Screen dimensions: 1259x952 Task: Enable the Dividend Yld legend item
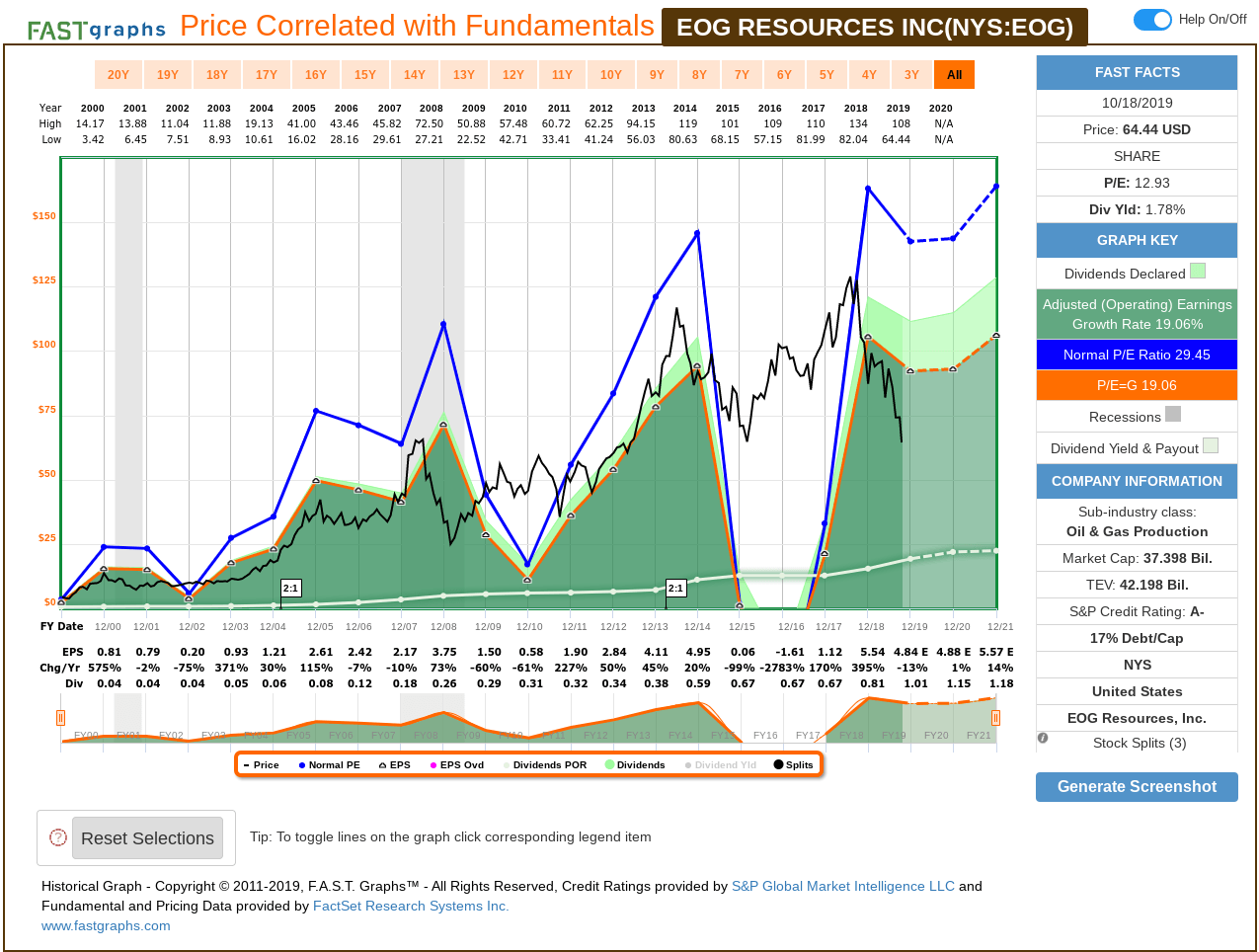click(x=721, y=764)
